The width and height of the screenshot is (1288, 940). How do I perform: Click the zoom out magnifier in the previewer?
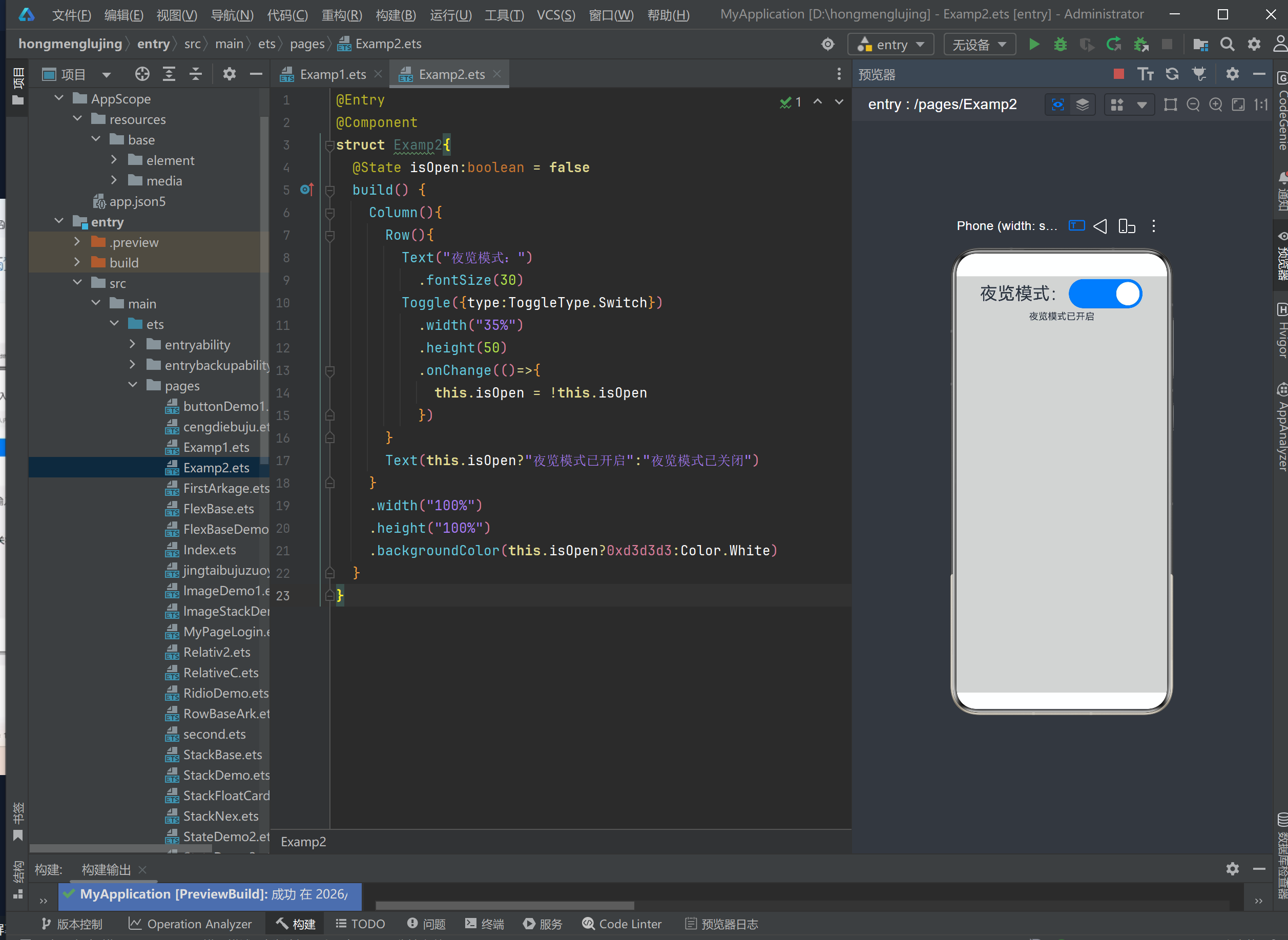pos(1194,105)
